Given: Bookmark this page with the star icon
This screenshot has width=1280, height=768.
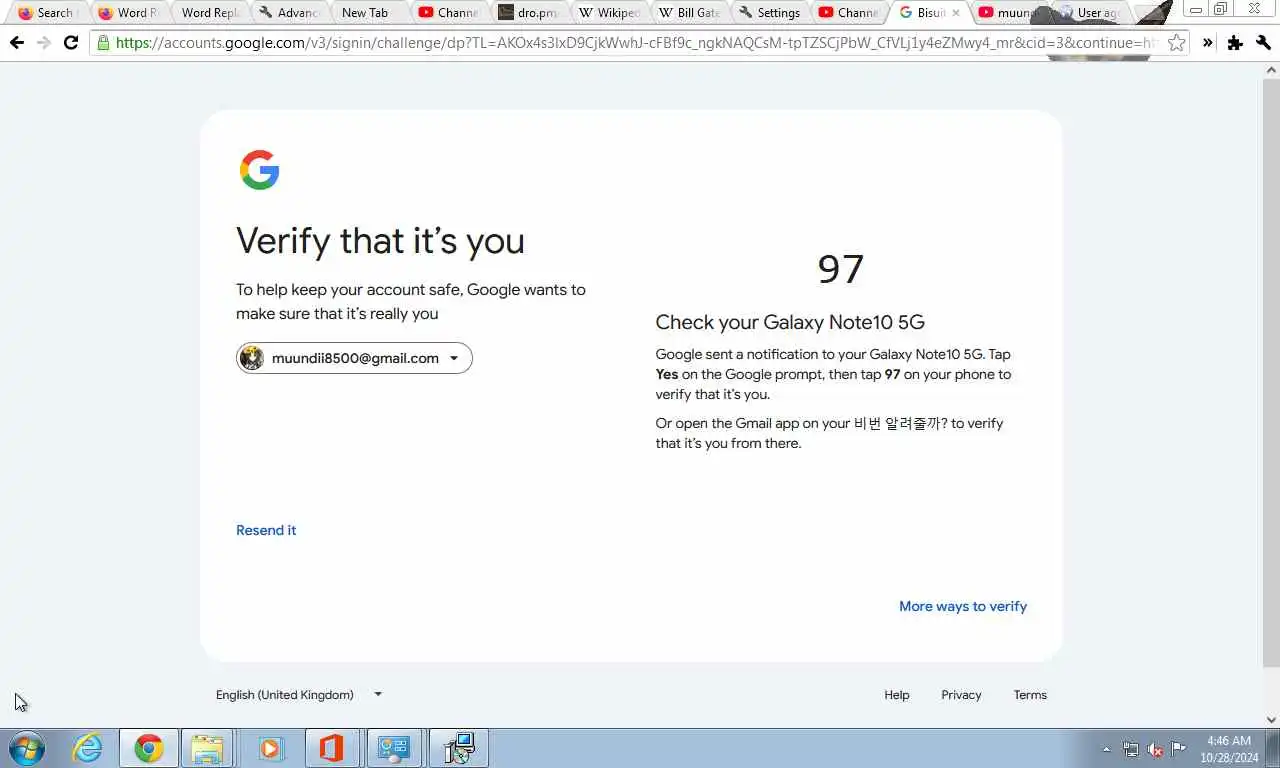Looking at the screenshot, I should [x=1177, y=43].
